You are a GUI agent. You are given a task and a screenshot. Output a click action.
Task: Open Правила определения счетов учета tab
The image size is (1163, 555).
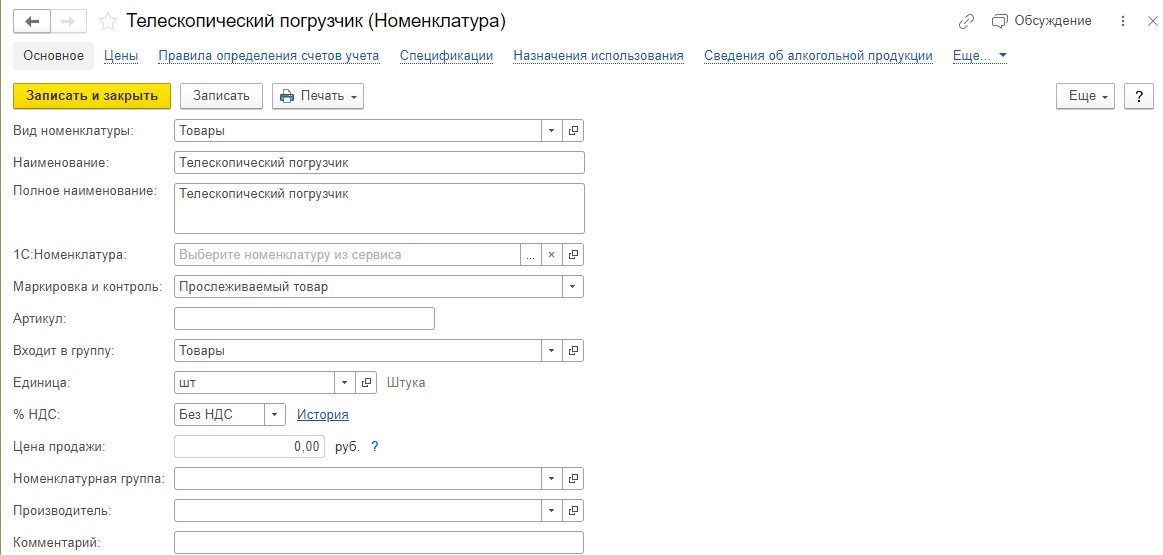[269, 56]
